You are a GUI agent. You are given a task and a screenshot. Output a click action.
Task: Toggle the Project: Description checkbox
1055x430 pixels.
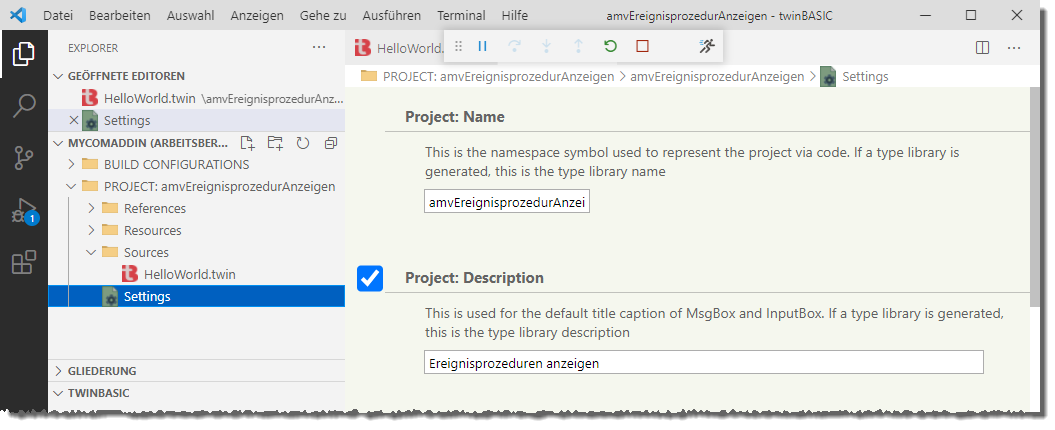(x=370, y=278)
